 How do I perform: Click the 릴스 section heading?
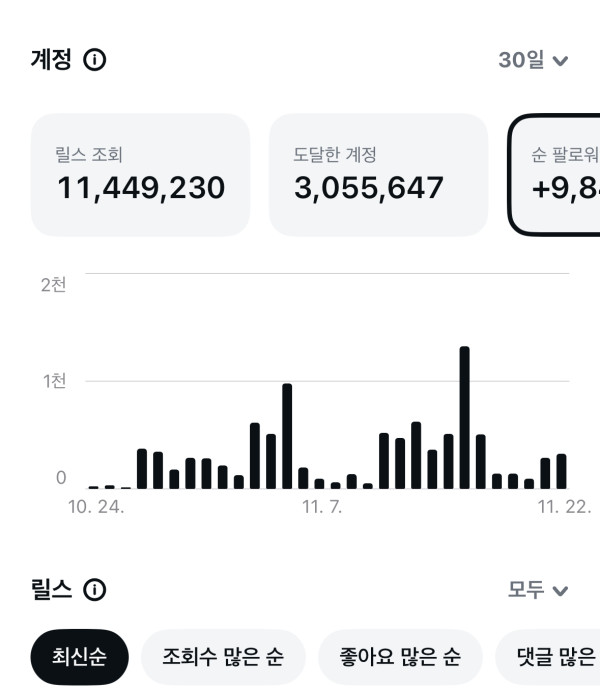tap(52, 590)
